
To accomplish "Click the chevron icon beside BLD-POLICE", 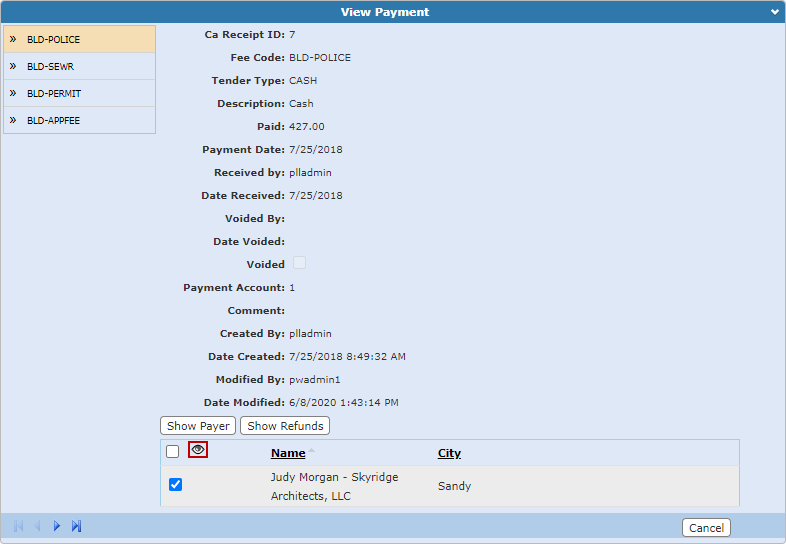I will [x=13, y=39].
